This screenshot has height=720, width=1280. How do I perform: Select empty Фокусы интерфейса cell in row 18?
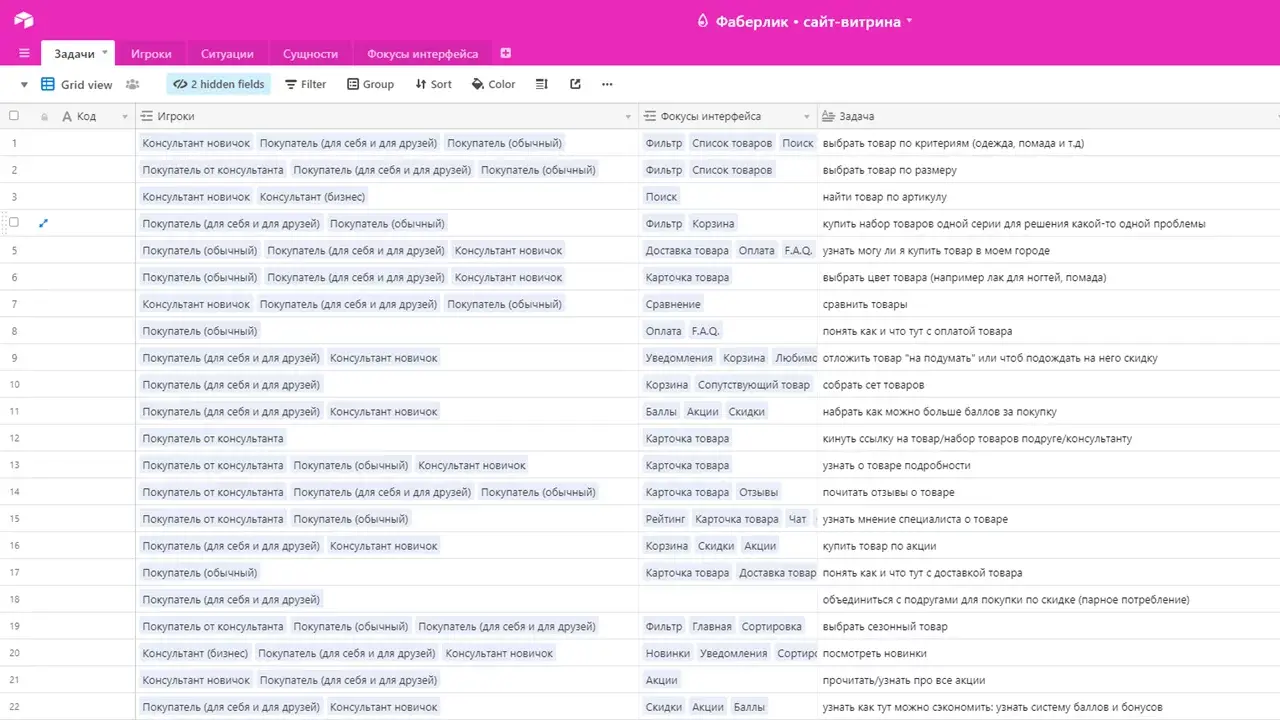[x=728, y=600]
